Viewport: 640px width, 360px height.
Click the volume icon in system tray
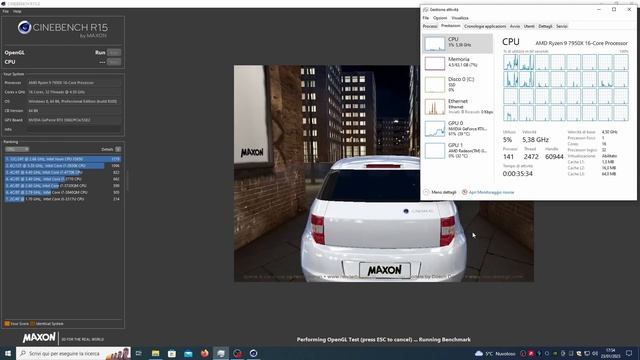coord(595,353)
